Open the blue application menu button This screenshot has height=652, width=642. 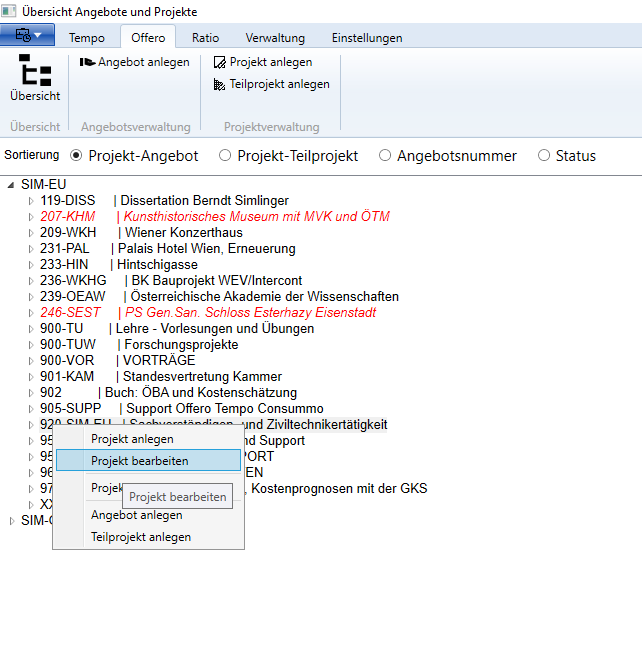pyautogui.click(x=27, y=36)
